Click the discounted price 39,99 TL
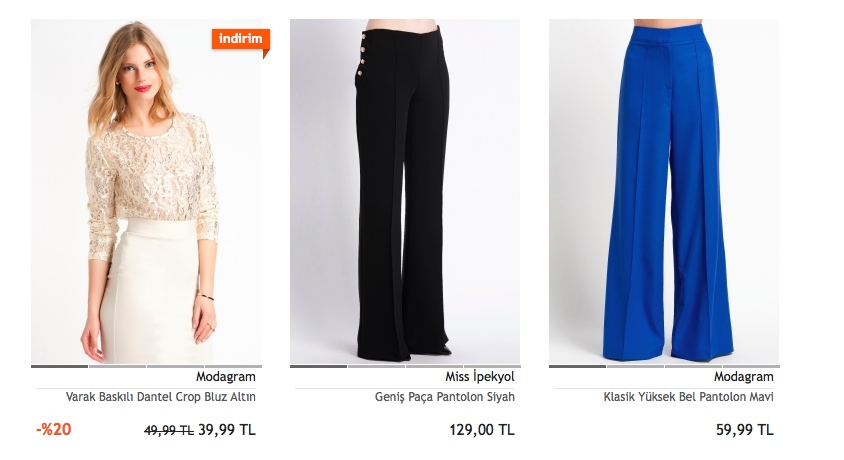The height and width of the screenshot is (460, 844). (227, 430)
